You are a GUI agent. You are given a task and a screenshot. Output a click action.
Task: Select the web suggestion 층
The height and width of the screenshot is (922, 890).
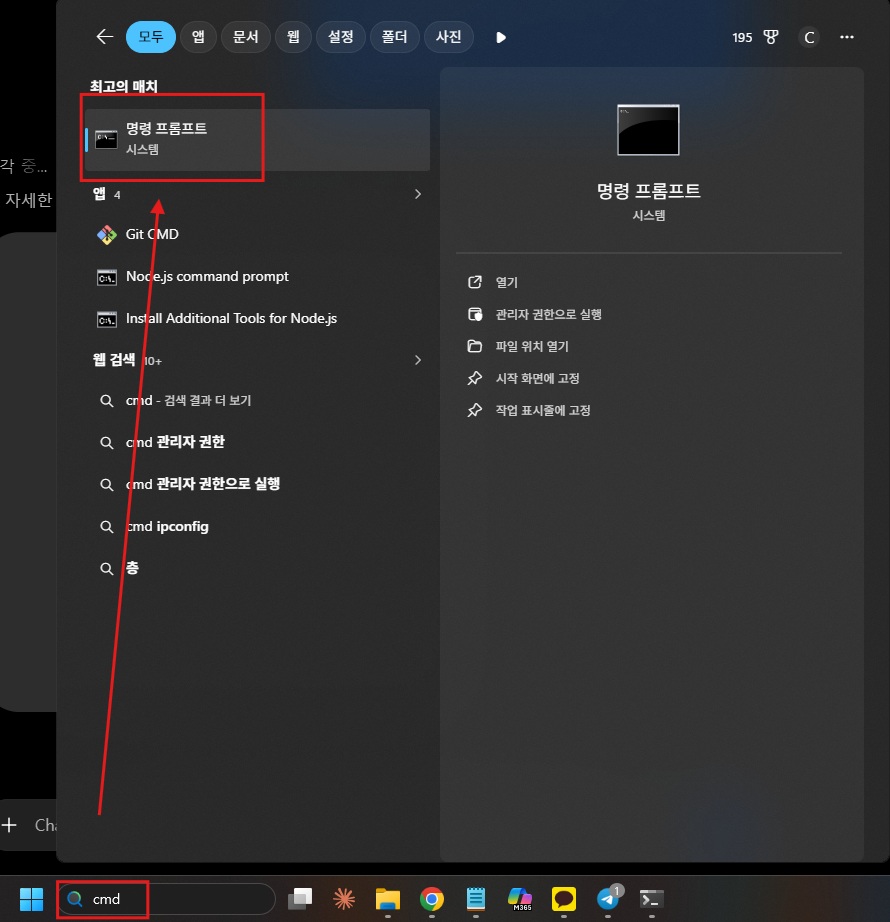pyautogui.click(x=257, y=568)
